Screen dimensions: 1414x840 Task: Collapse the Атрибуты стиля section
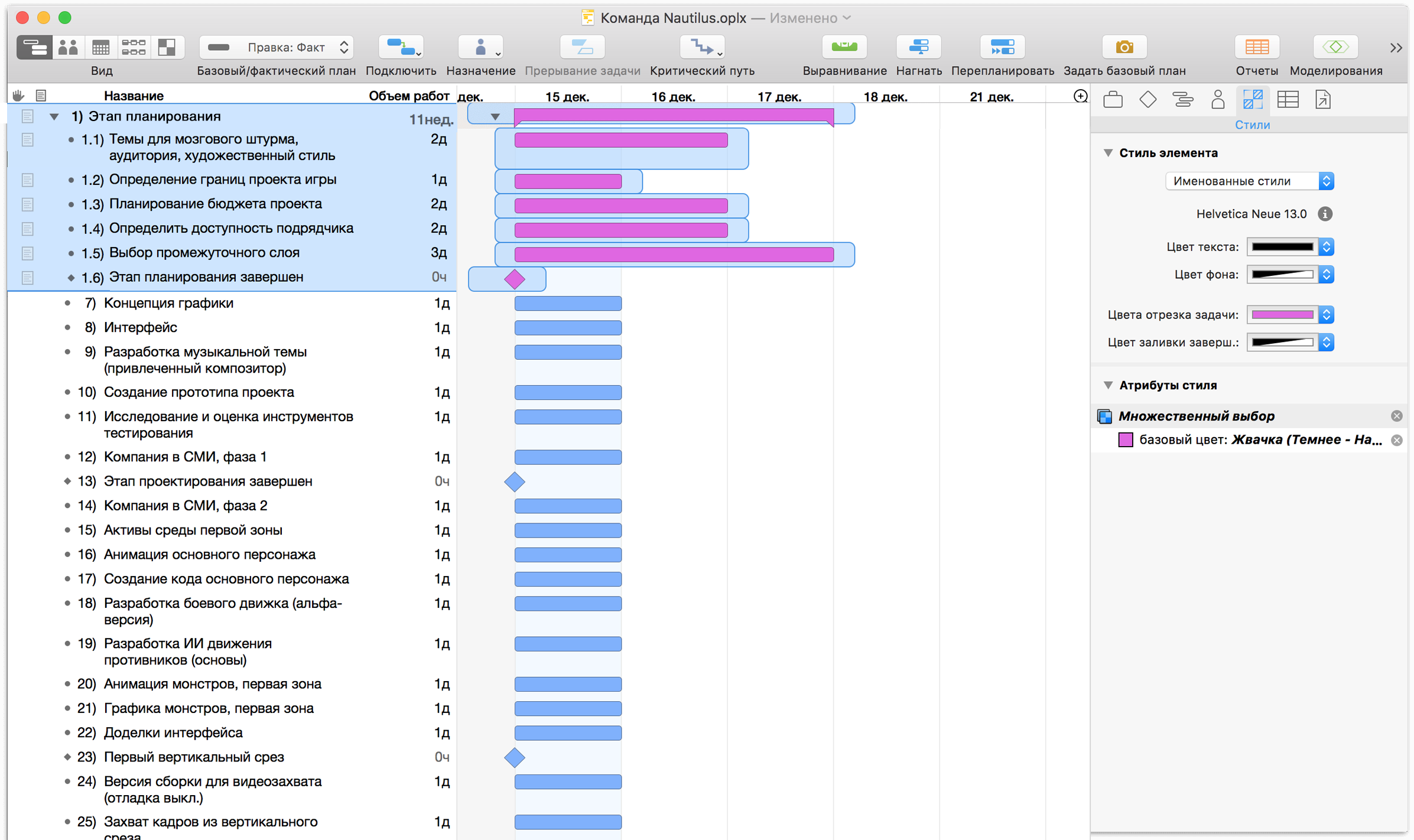click(1108, 385)
